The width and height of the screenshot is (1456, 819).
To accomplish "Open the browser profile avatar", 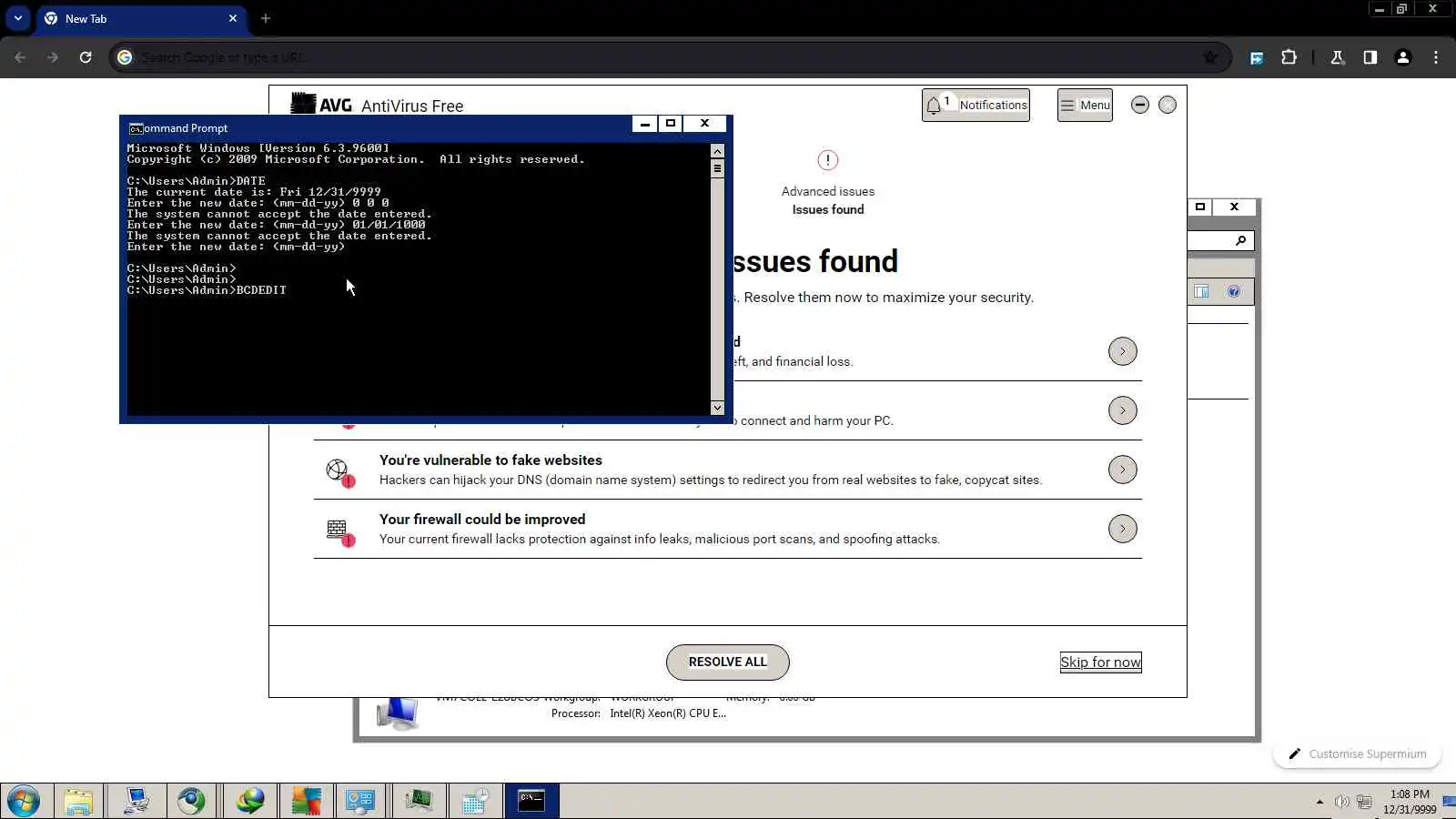I will [x=1403, y=57].
